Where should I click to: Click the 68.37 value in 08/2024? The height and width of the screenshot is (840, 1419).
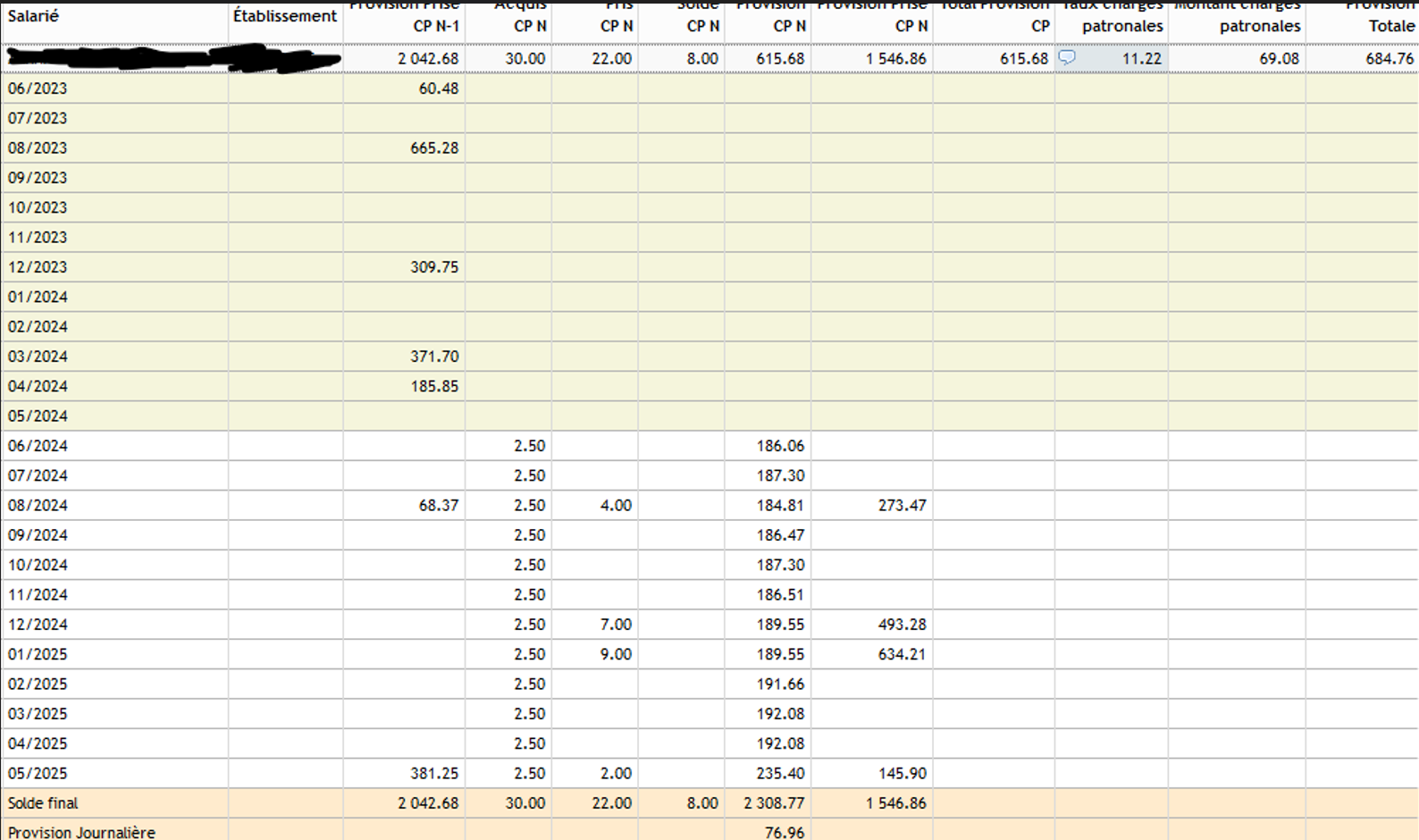point(439,505)
